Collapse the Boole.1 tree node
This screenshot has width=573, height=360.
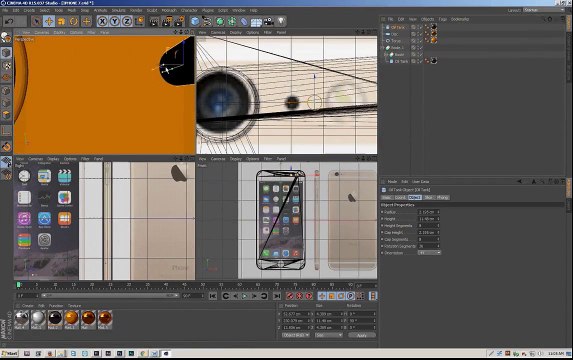(383, 48)
